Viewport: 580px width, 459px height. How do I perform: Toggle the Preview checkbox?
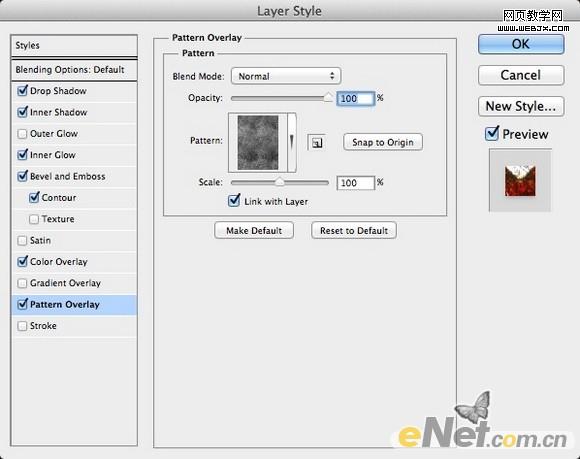coord(492,134)
